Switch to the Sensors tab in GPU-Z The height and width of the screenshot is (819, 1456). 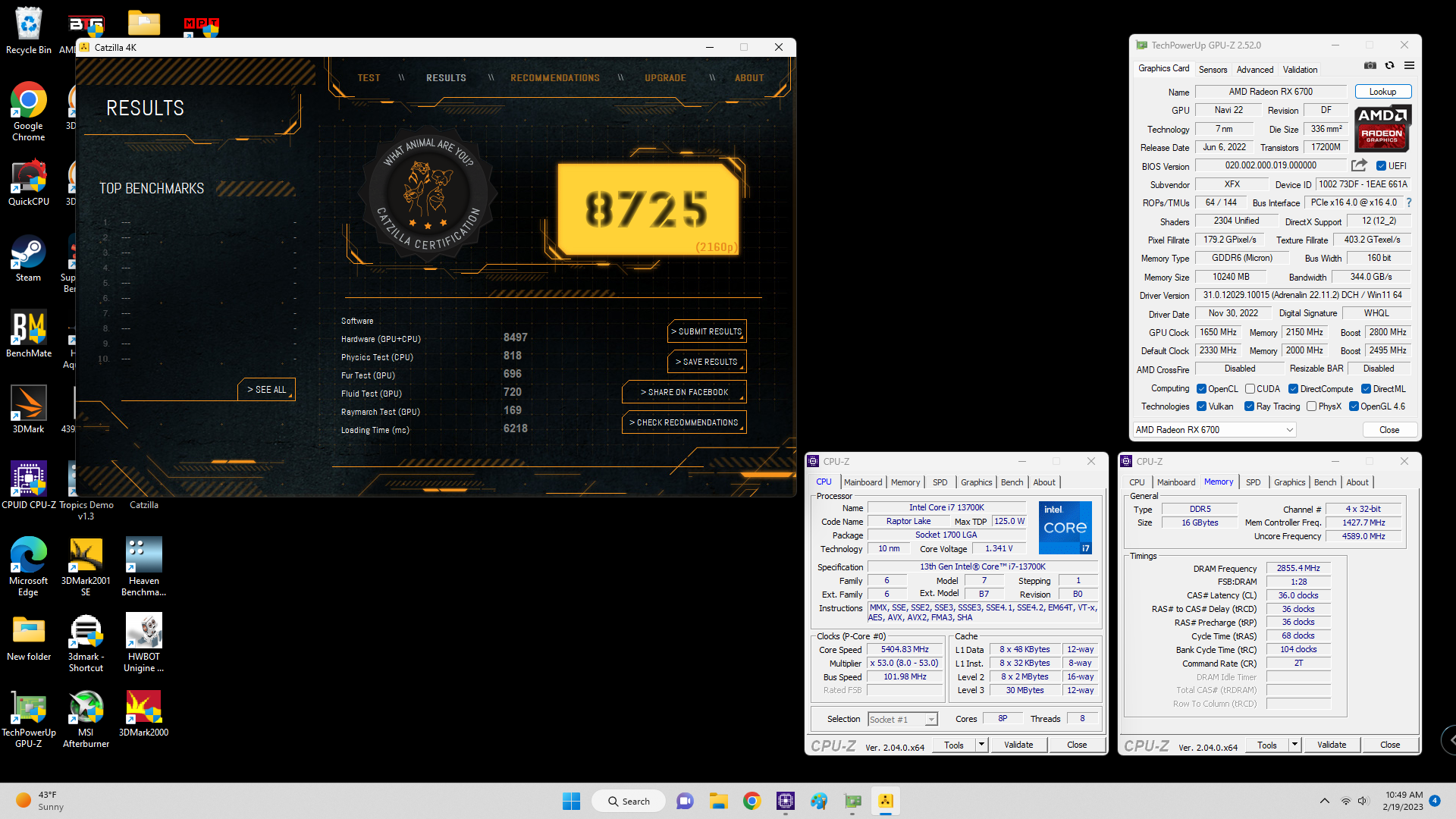coord(1213,70)
